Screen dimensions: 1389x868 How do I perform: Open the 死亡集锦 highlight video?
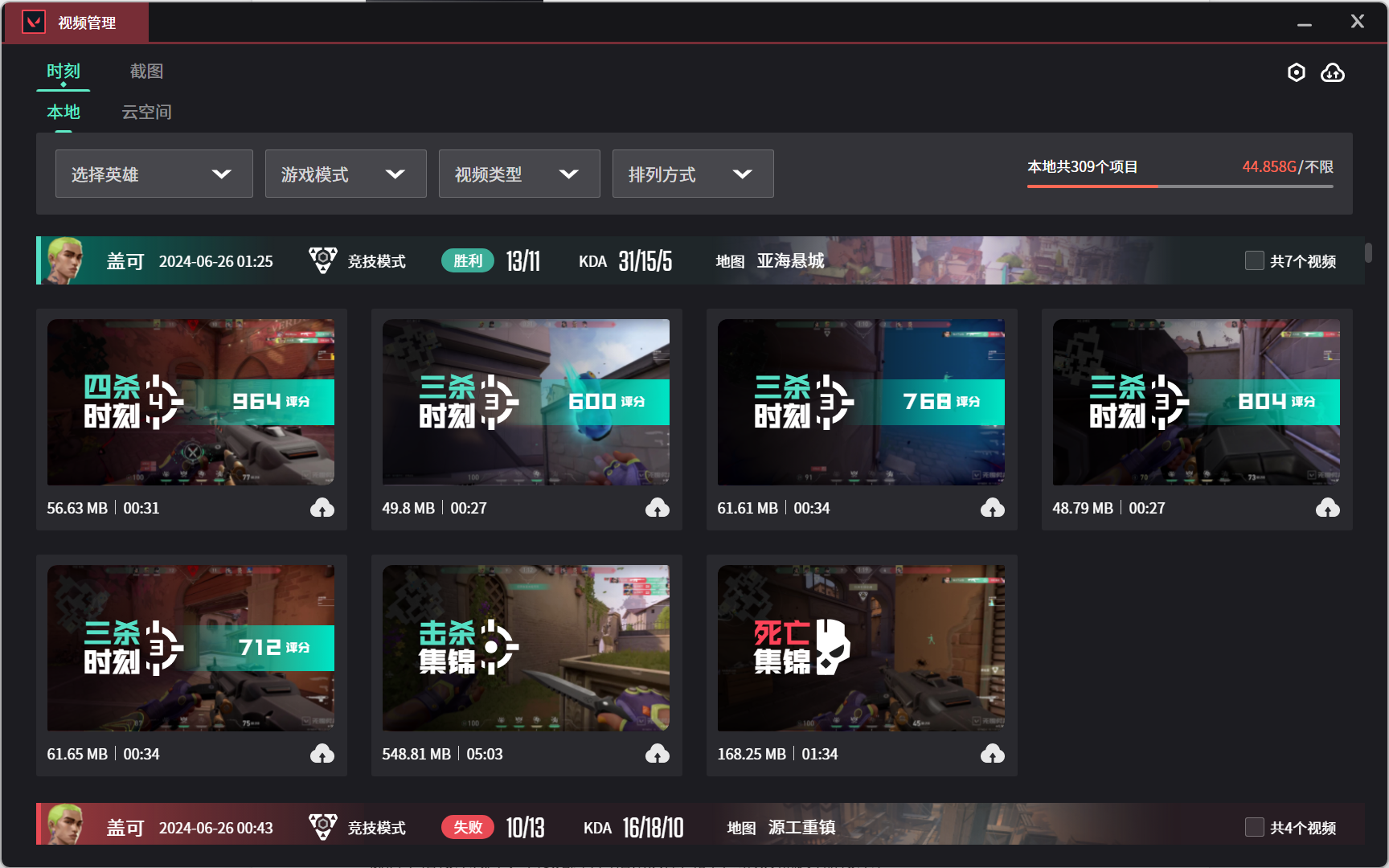[x=861, y=648]
